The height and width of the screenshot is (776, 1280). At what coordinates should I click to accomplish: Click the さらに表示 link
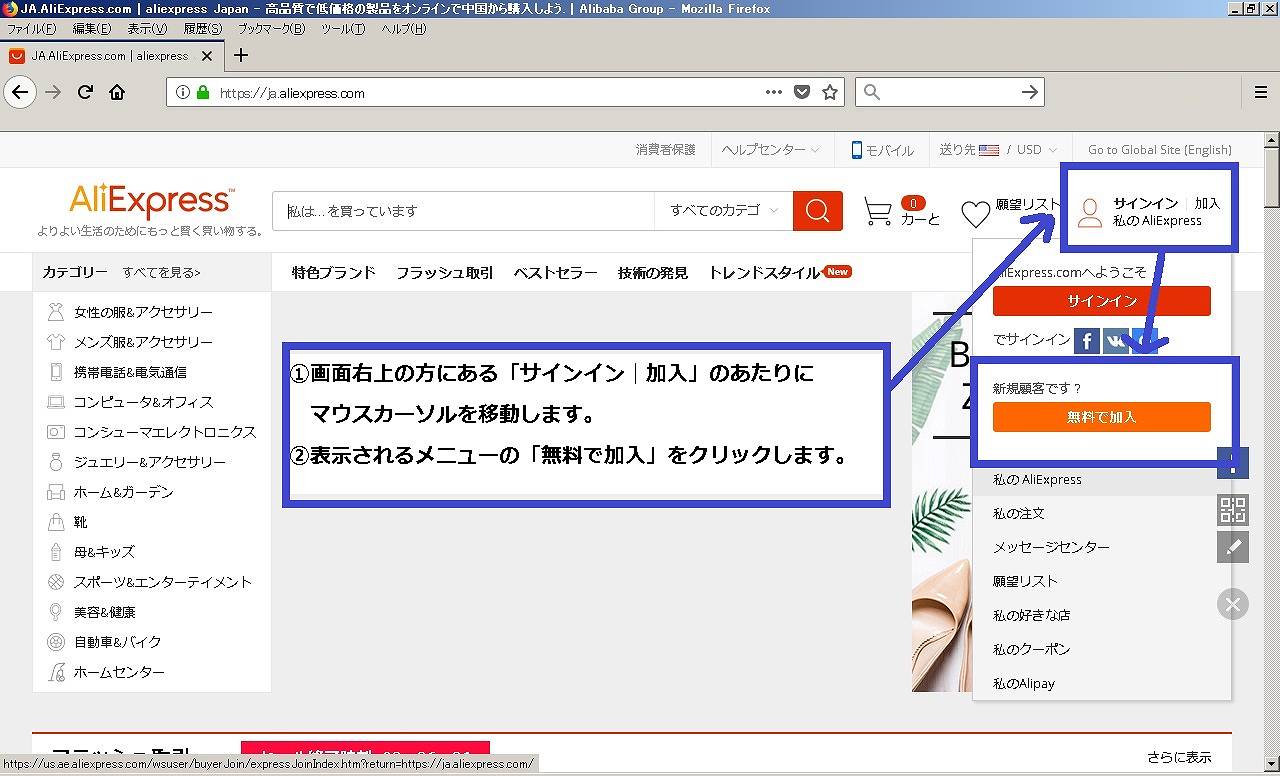1179,757
